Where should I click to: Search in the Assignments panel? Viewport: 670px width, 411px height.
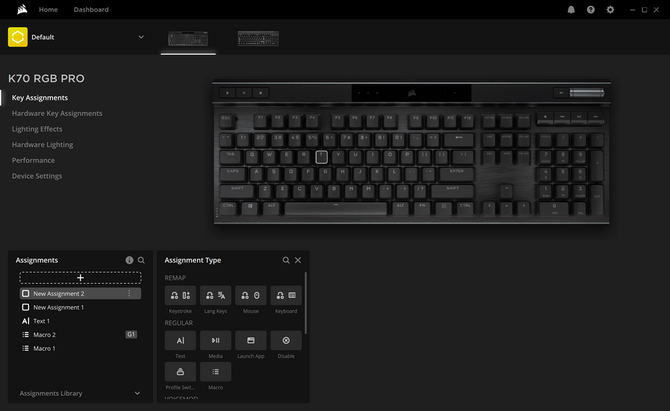(141, 260)
